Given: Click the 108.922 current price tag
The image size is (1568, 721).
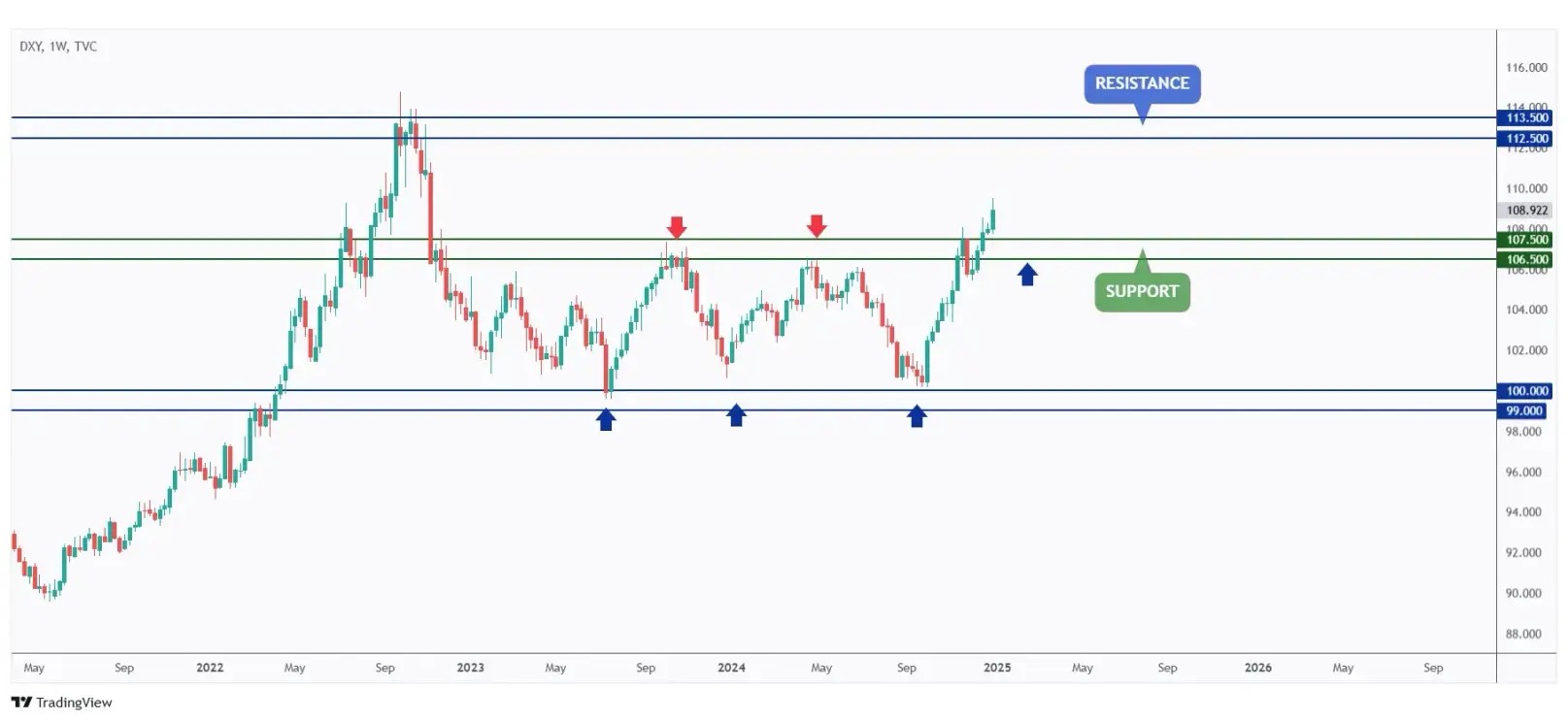Looking at the screenshot, I should coord(1526,211).
